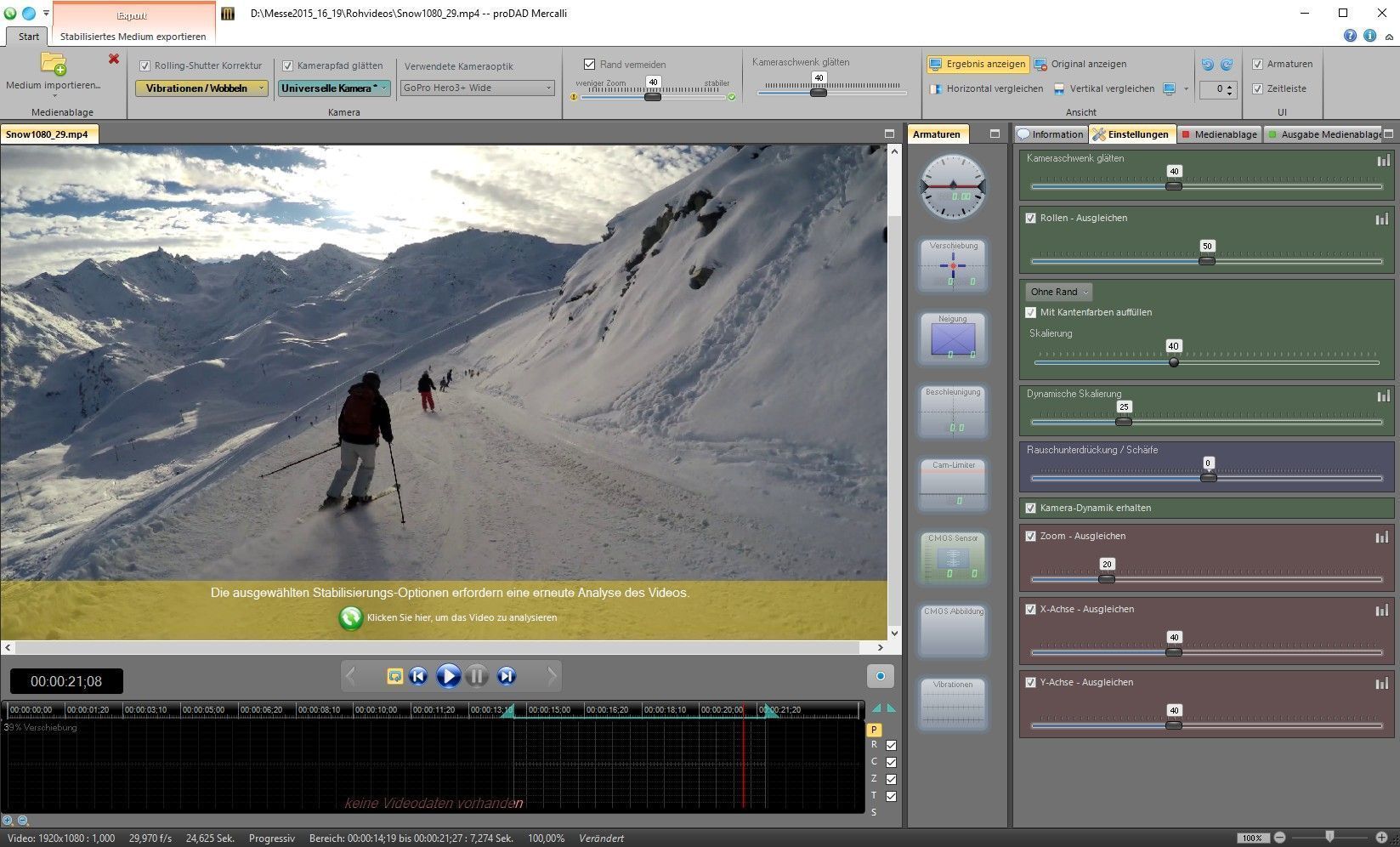Click the zoom in timeline magnifier icon
The width and height of the screenshot is (1400, 847).
click(x=8, y=821)
